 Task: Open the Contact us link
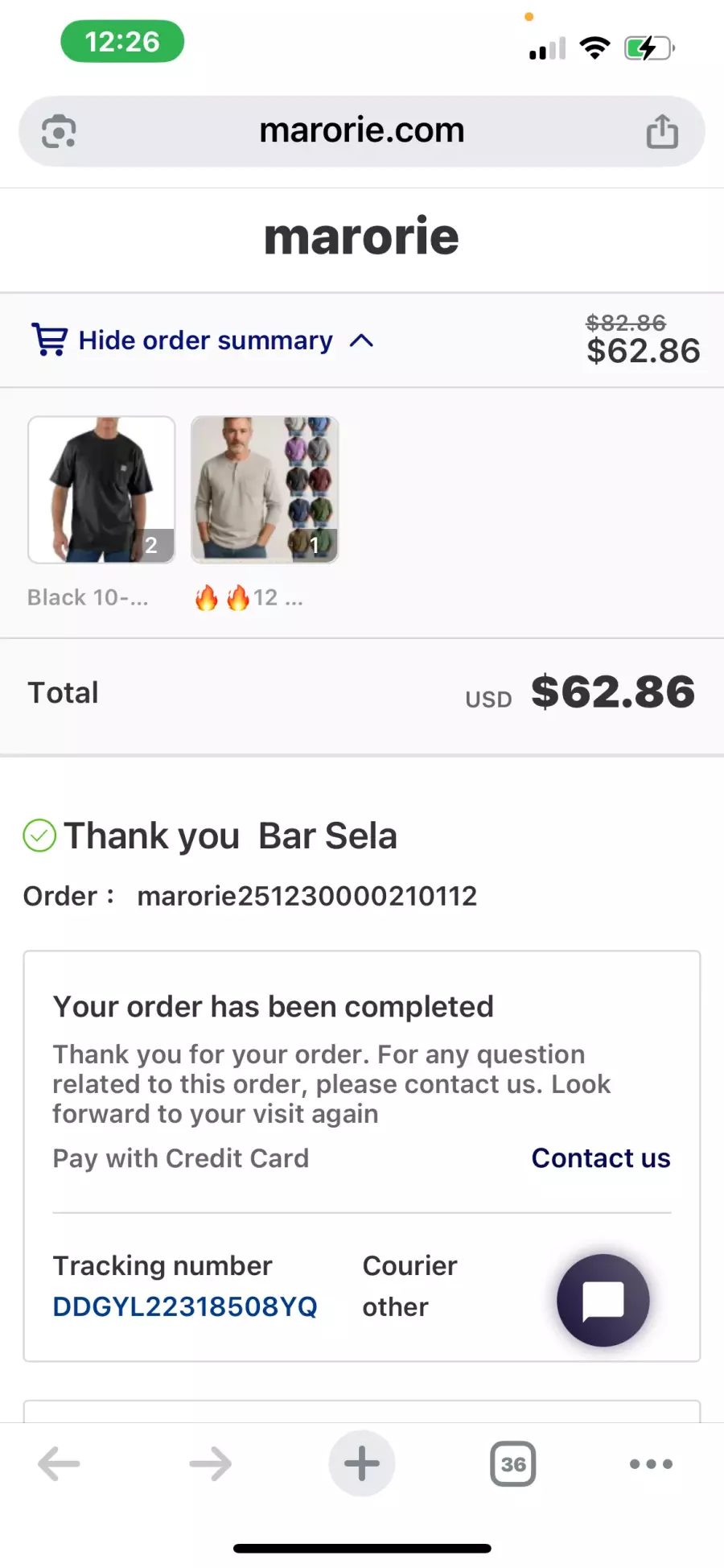[x=601, y=1157]
